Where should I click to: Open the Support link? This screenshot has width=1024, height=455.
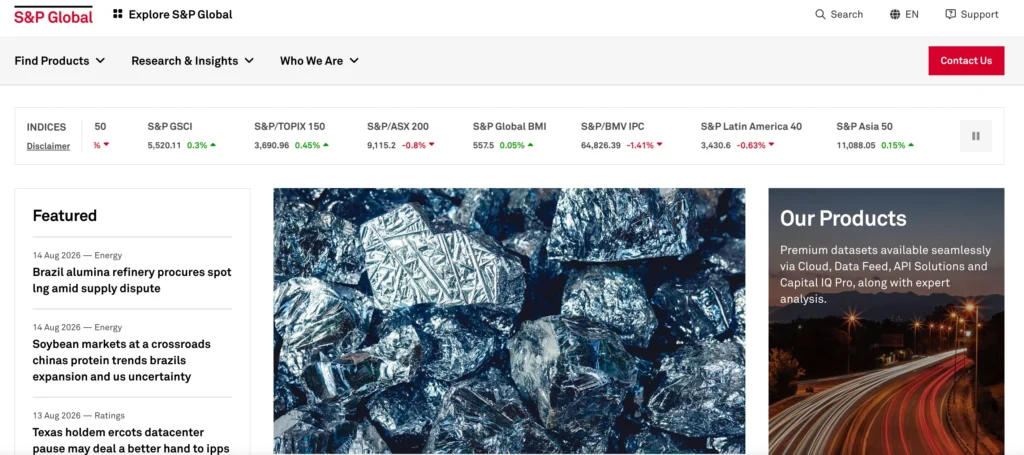979,14
